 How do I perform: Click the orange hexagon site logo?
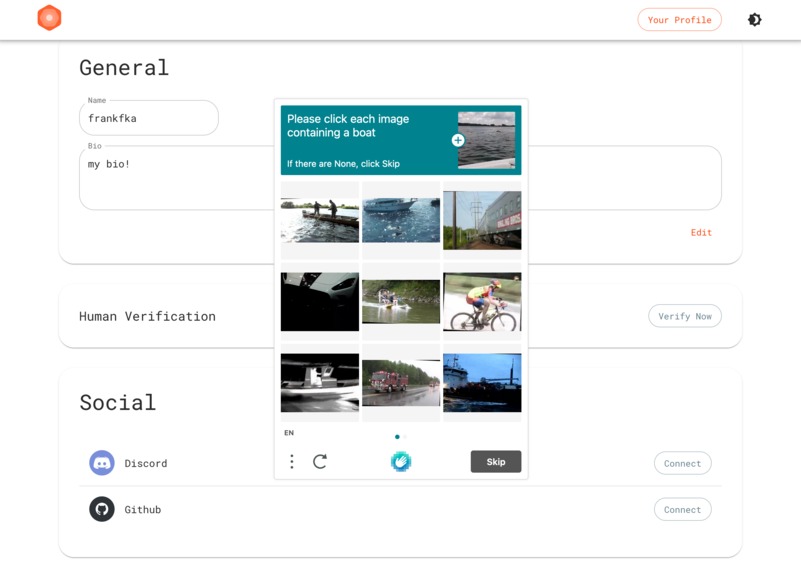pyautogui.click(x=50, y=18)
